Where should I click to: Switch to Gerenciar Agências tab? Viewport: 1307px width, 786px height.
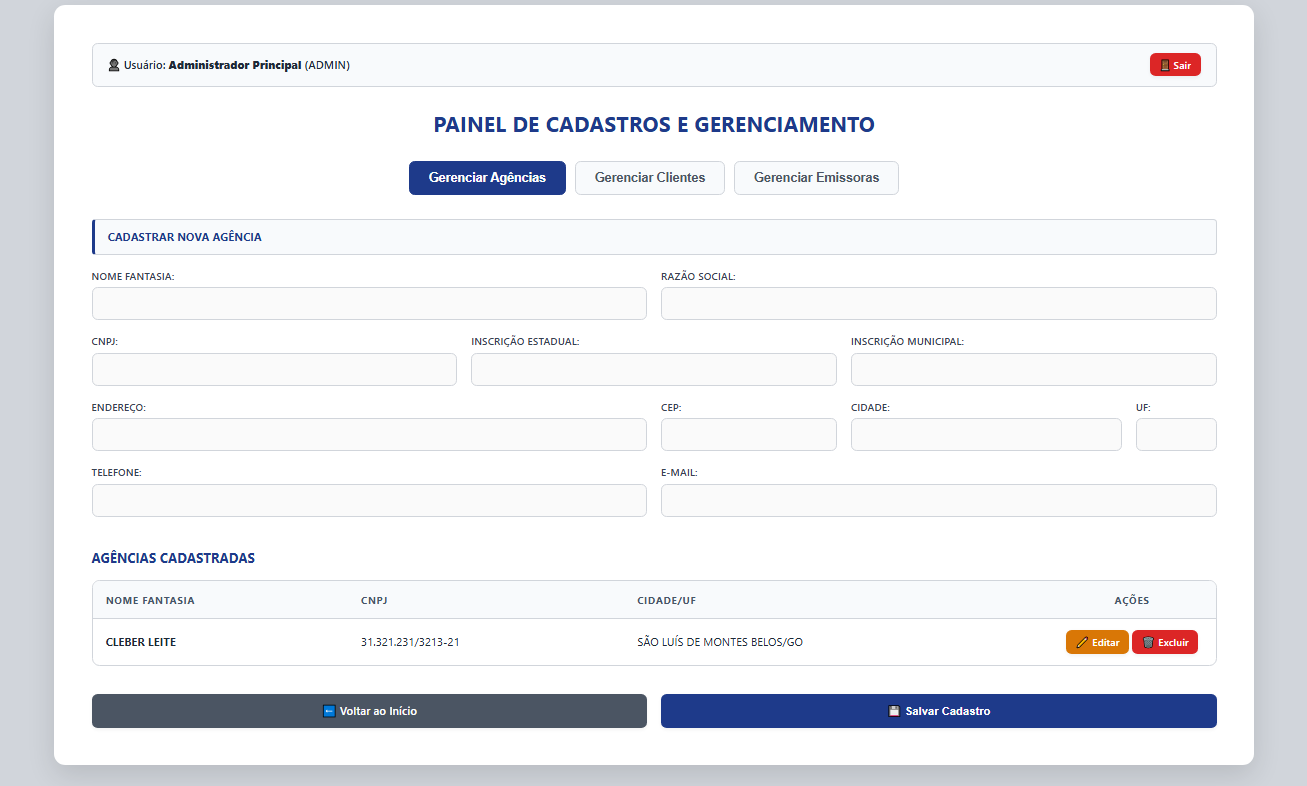(x=487, y=178)
